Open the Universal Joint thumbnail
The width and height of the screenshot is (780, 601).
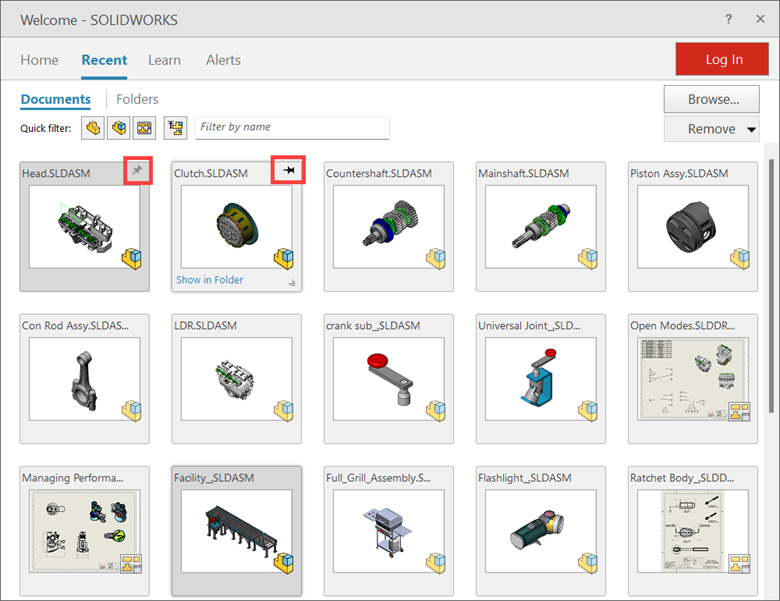pyautogui.click(x=541, y=379)
